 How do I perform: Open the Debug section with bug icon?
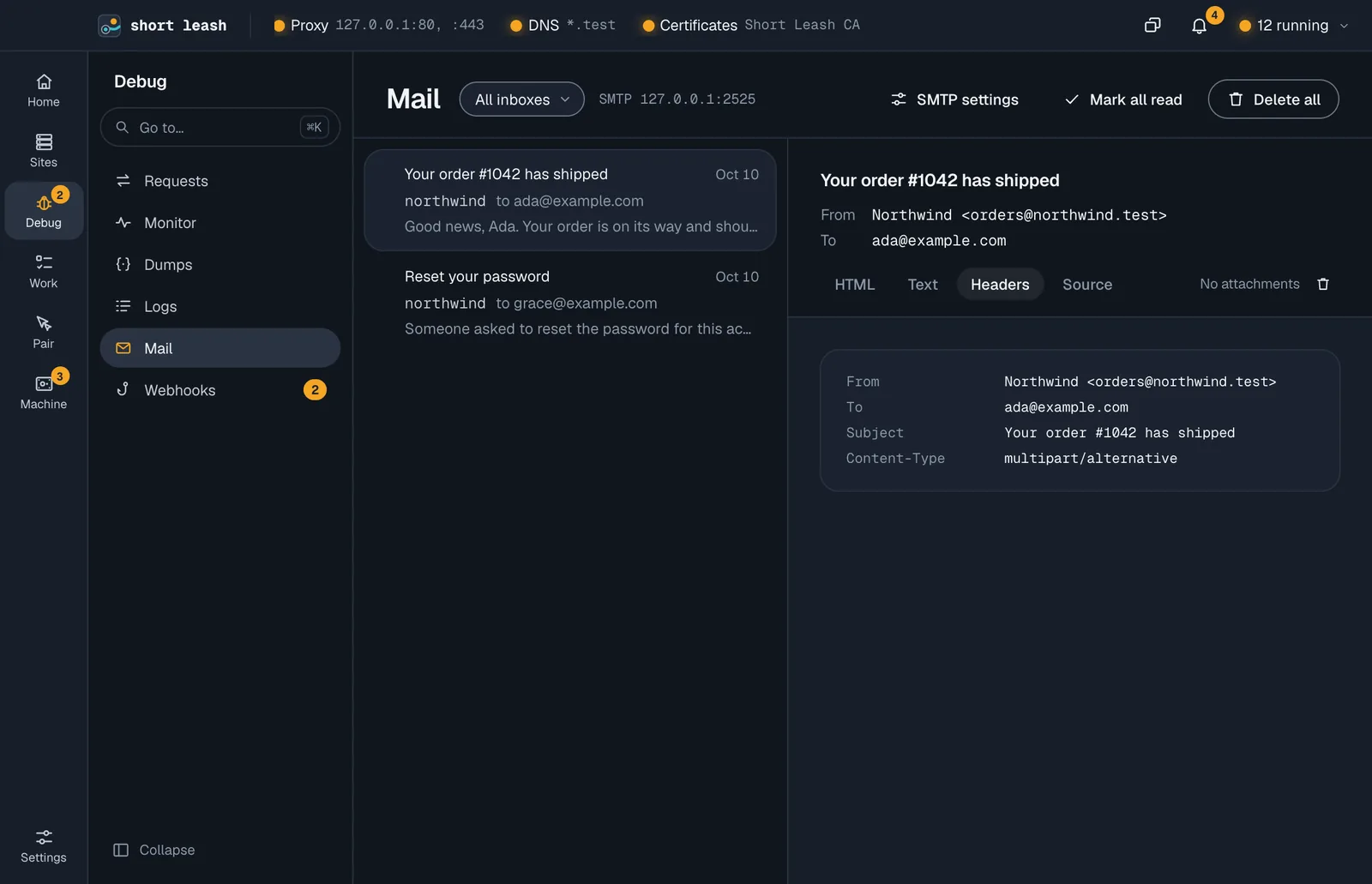[x=44, y=211]
